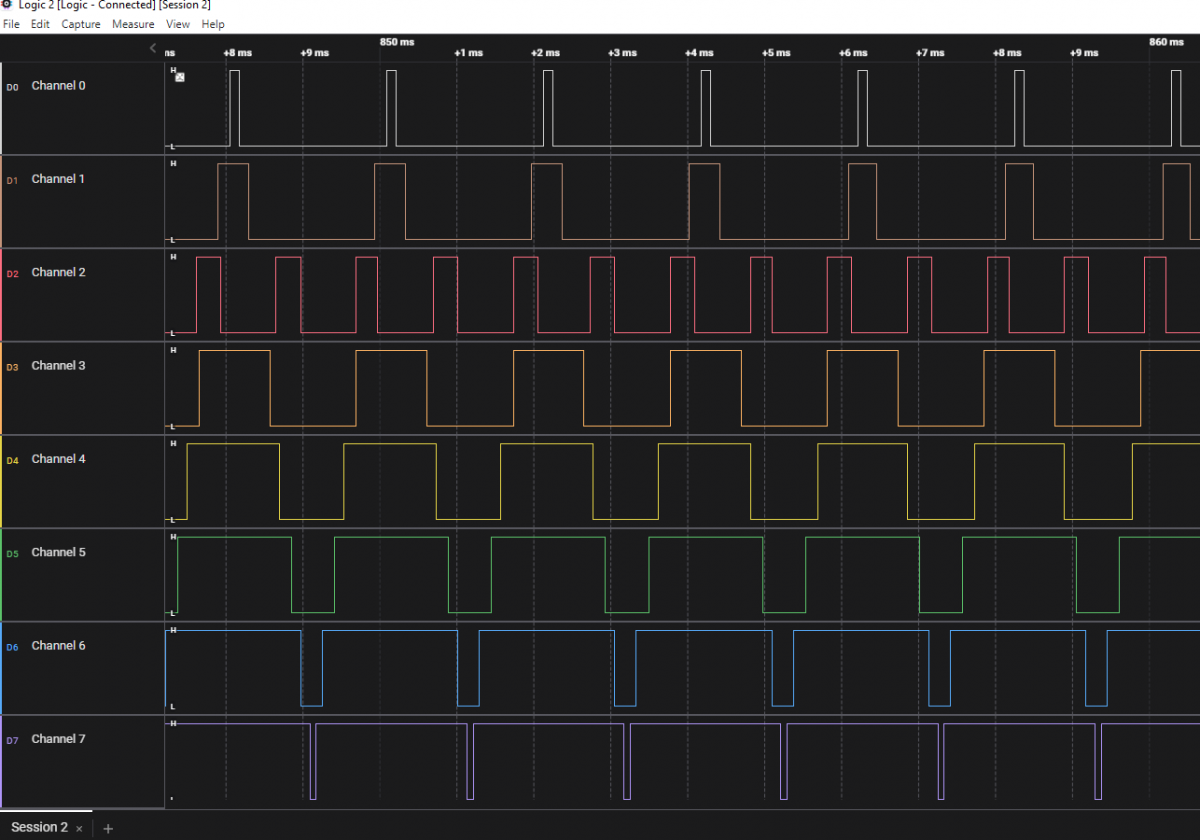Viewport: 1200px width, 840px height.
Task: Select the Channel 6 name label
Action: click(58, 646)
